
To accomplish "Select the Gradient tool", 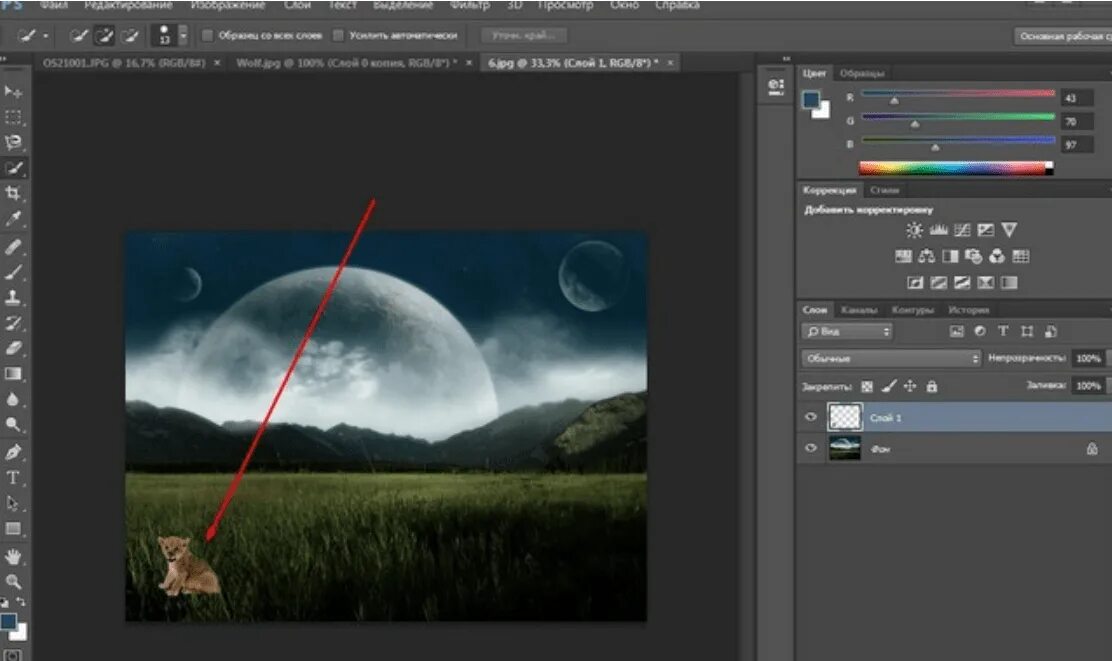I will pyautogui.click(x=13, y=374).
